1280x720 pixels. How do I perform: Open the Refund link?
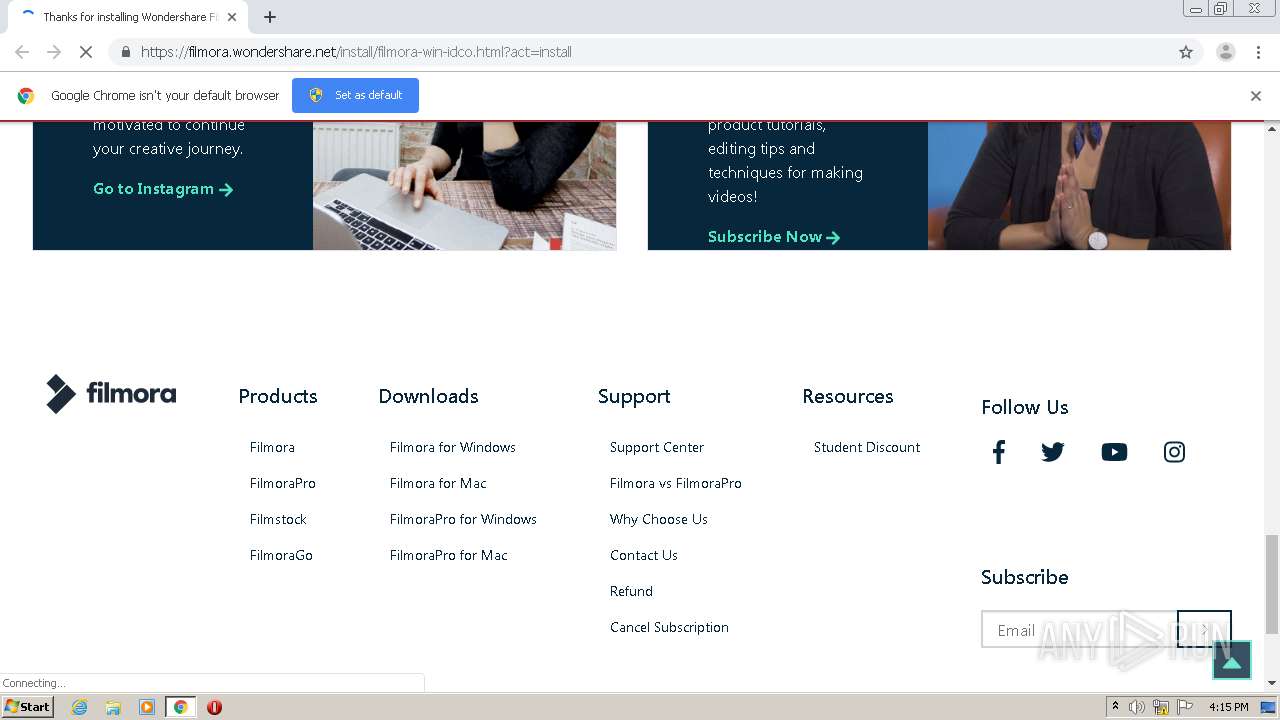tap(631, 591)
